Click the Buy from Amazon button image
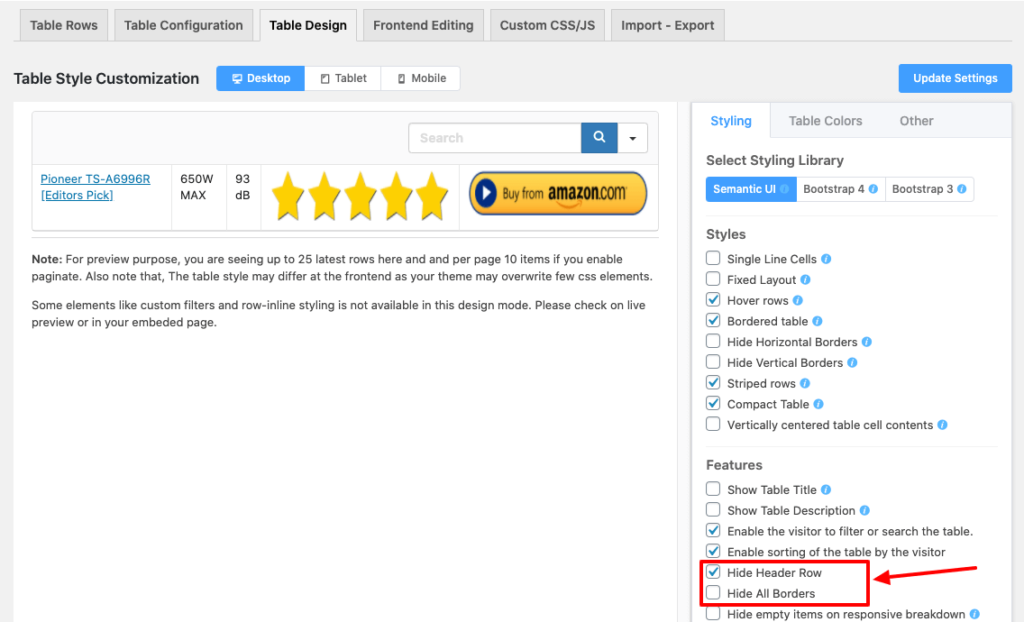Screen dimensions: 1024x622 558,193
